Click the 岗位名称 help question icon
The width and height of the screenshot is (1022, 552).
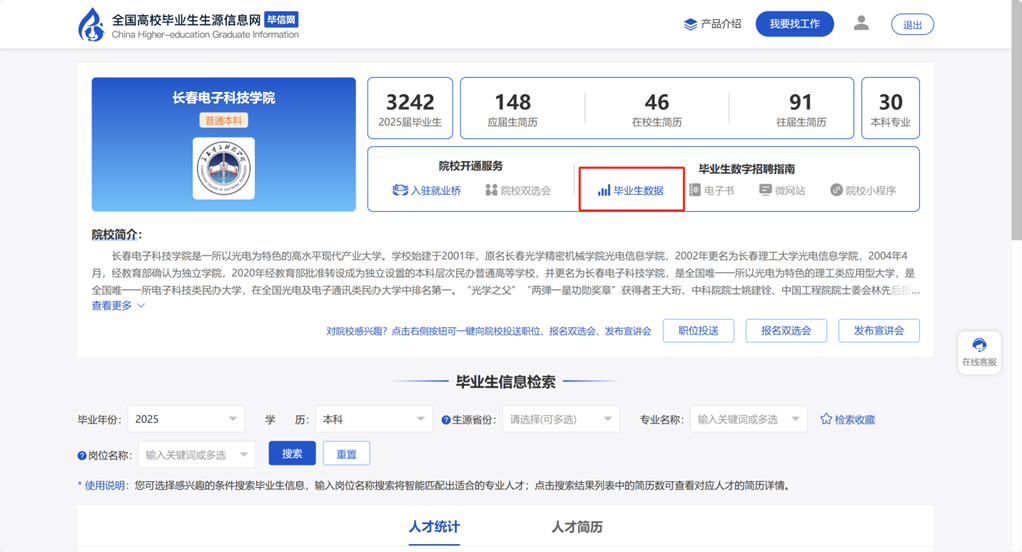[x=82, y=456]
